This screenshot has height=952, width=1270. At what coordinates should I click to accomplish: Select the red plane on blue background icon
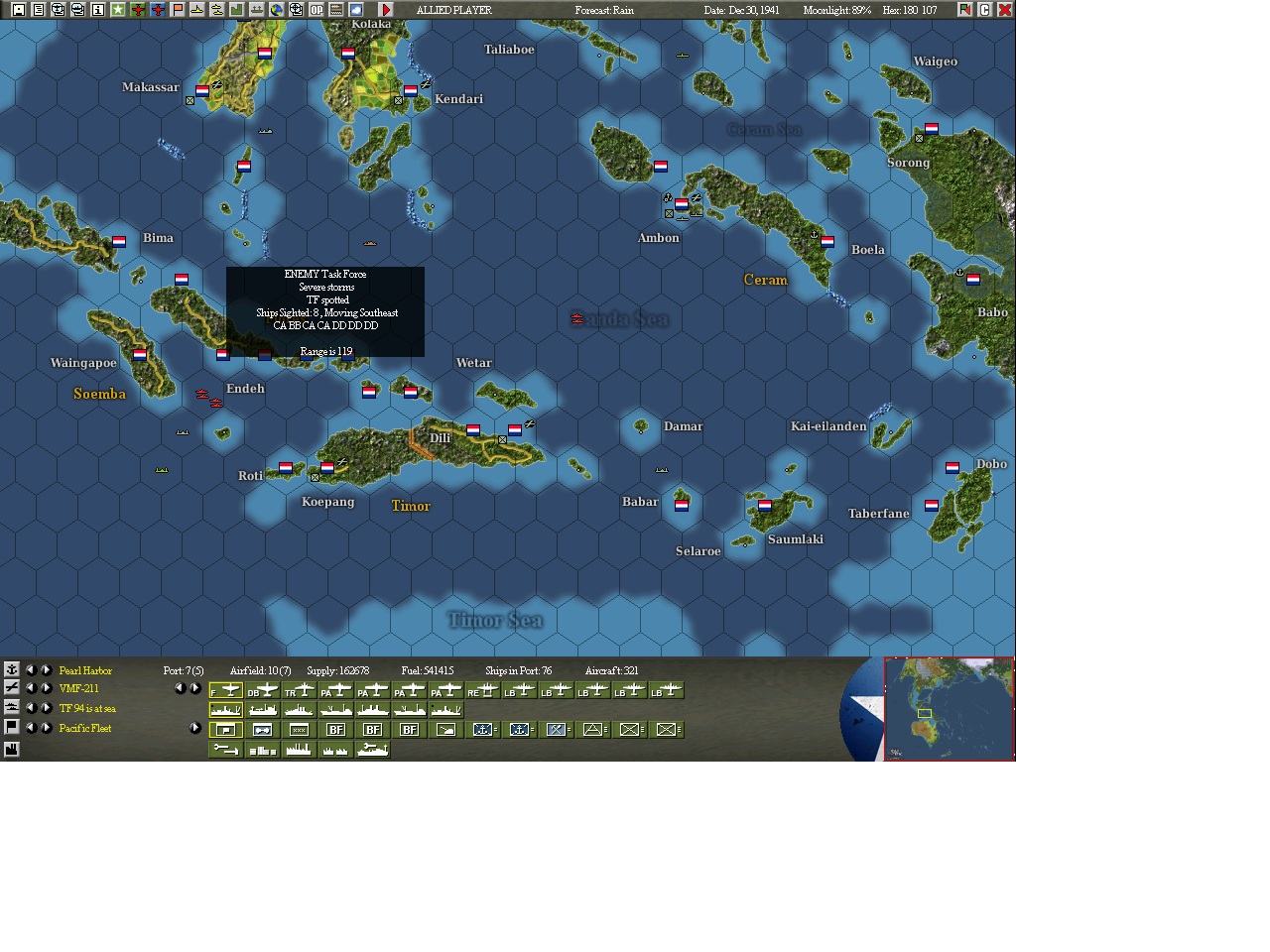pyautogui.click(x=159, y=10)
